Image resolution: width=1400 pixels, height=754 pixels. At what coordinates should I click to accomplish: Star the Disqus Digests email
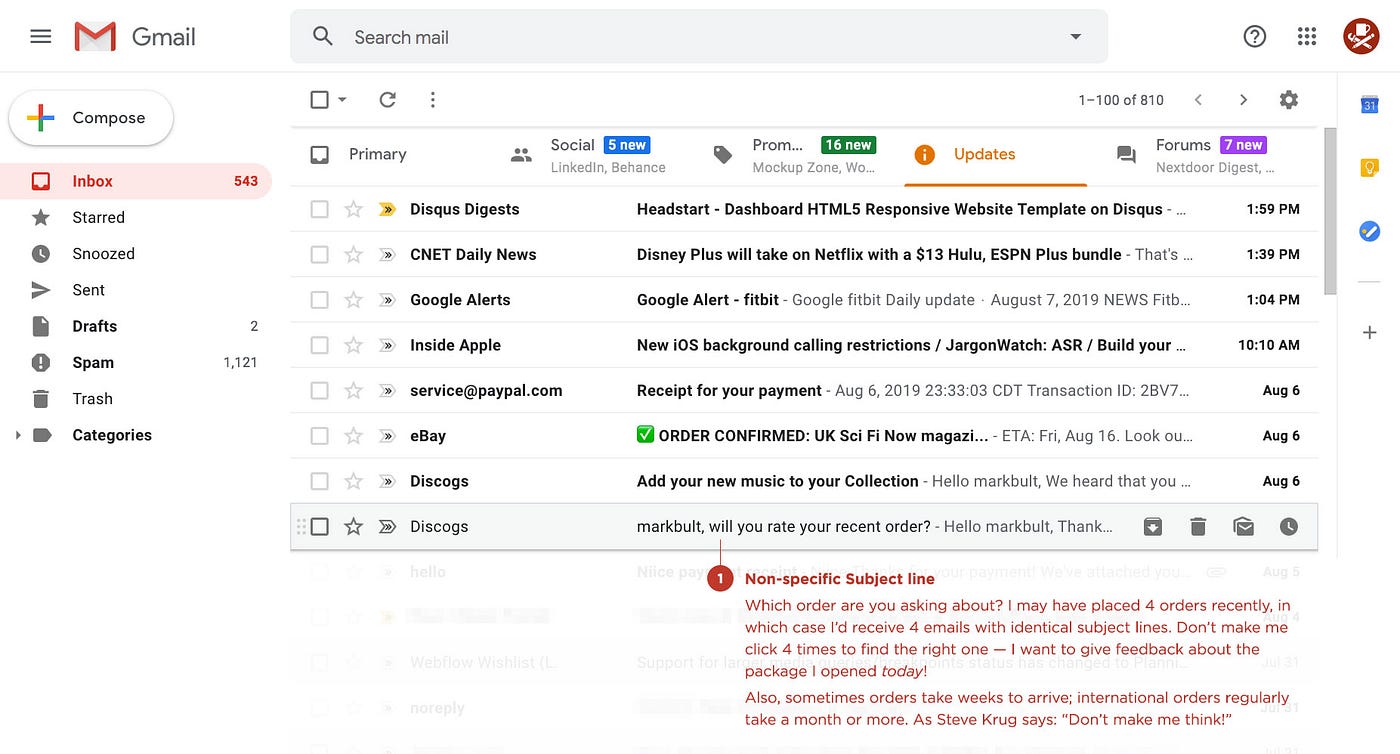(353, 209)
